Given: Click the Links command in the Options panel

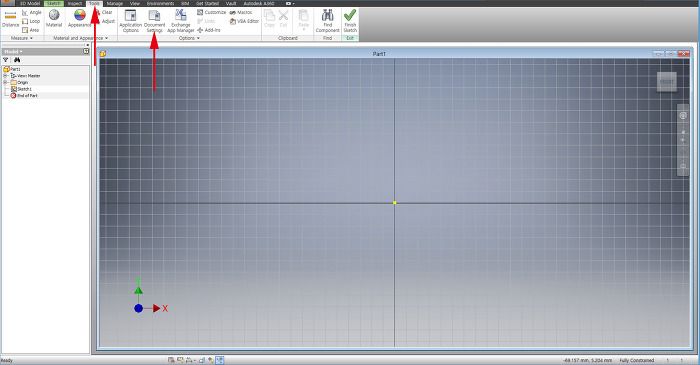Looking at the screenshot, I should [206, 21].
